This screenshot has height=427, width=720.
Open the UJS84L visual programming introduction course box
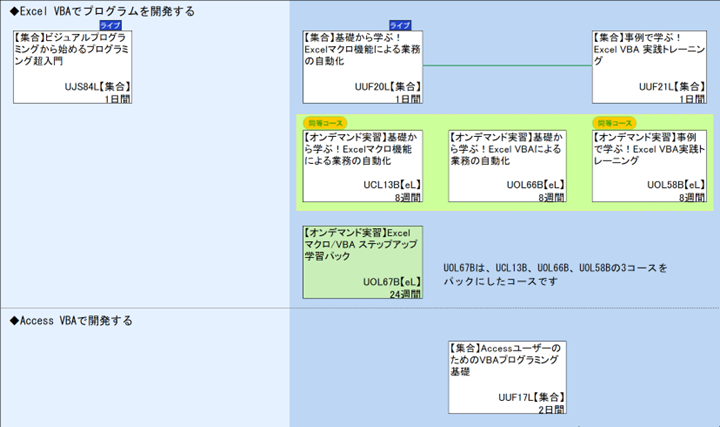(73, 67)
